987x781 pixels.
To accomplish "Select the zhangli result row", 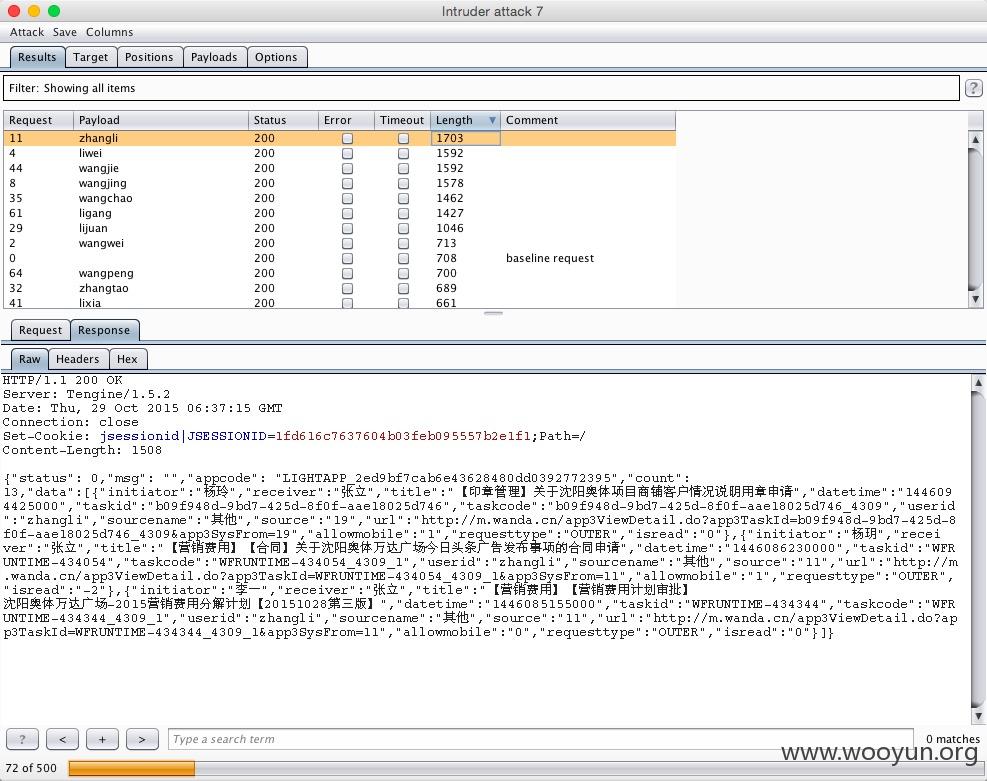I will point(340,138).
